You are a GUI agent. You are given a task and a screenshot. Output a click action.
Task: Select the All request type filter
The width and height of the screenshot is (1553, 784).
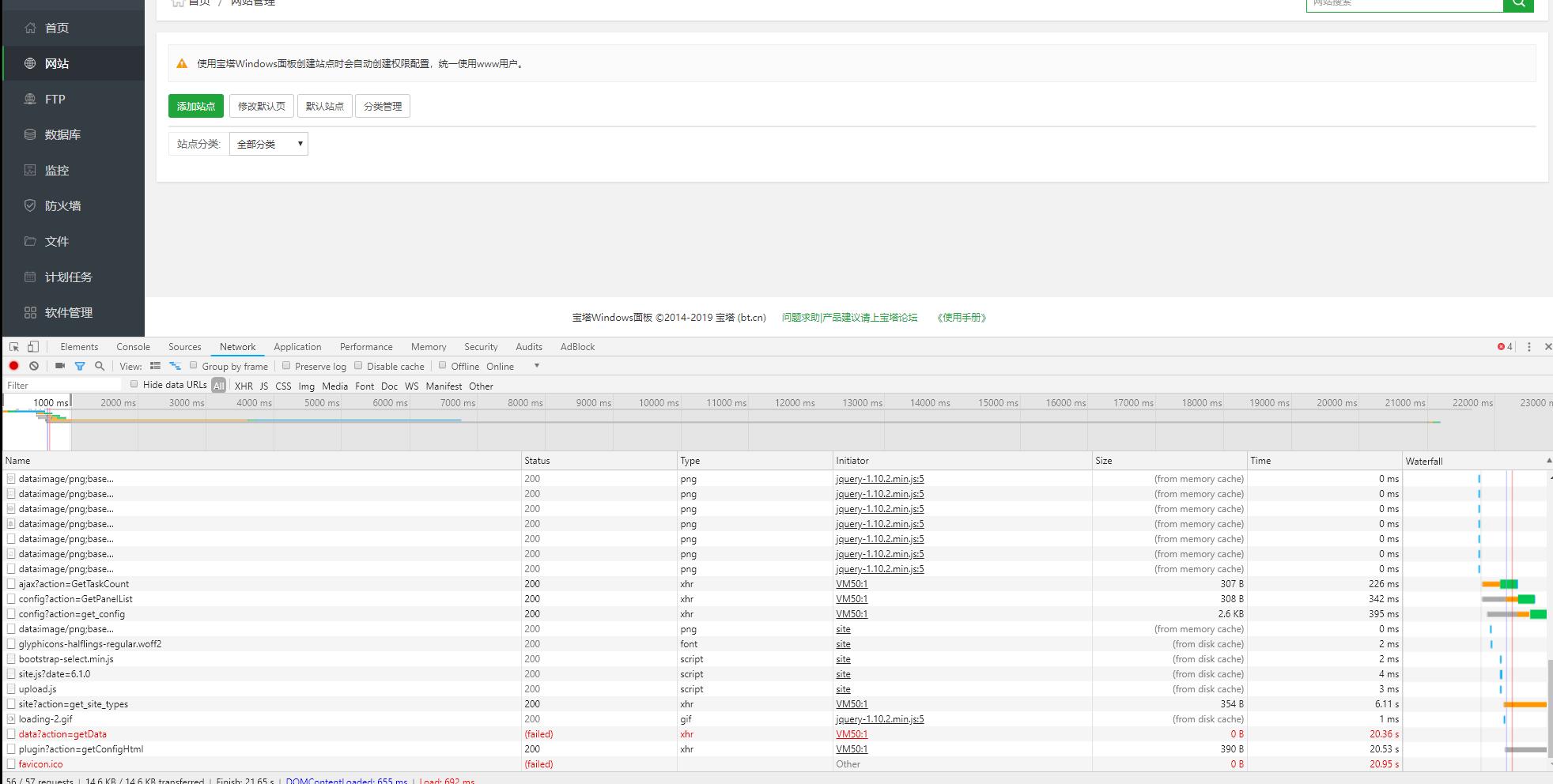pos(219,386)
